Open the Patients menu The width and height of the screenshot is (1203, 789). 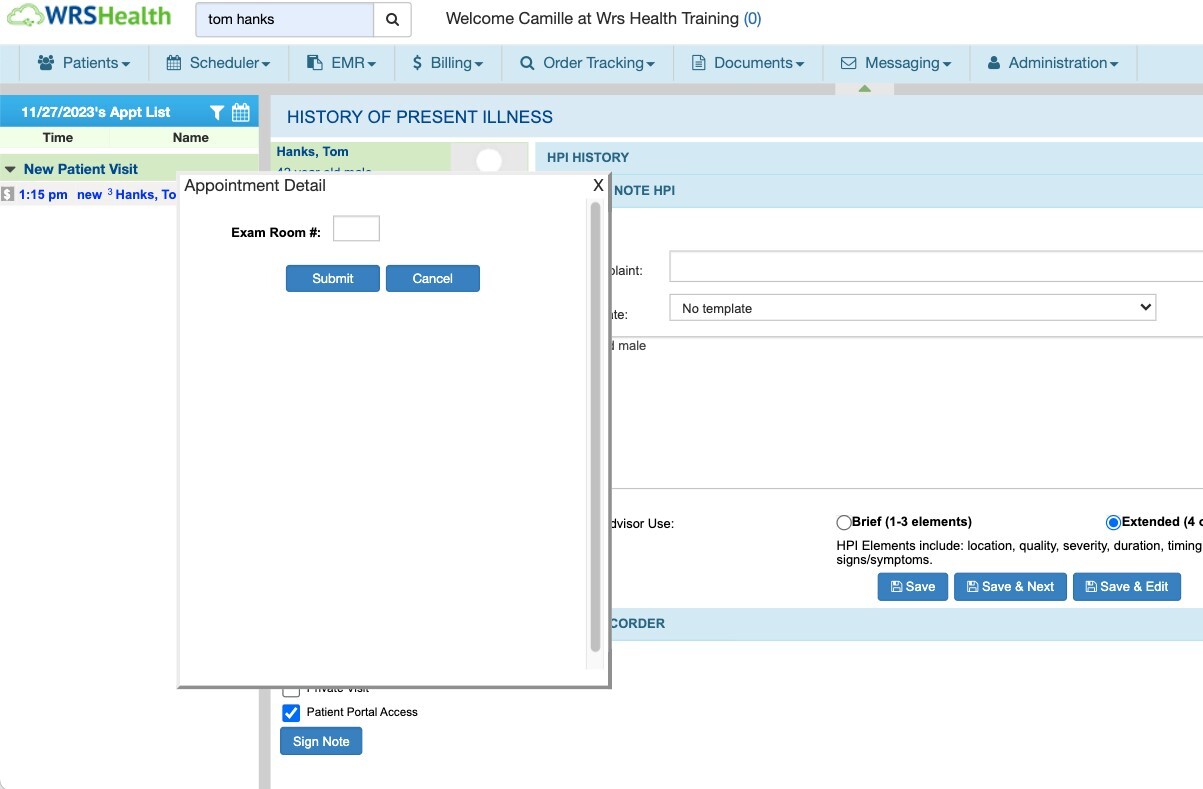[84, 63]
